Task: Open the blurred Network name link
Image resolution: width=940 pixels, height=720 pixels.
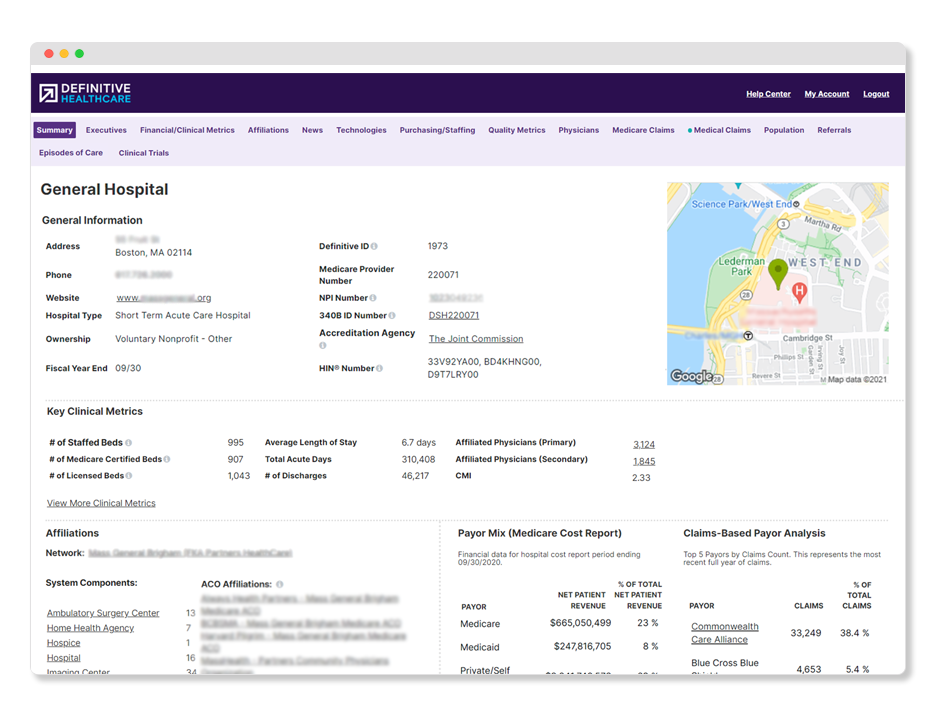Action: pos(190,553)
